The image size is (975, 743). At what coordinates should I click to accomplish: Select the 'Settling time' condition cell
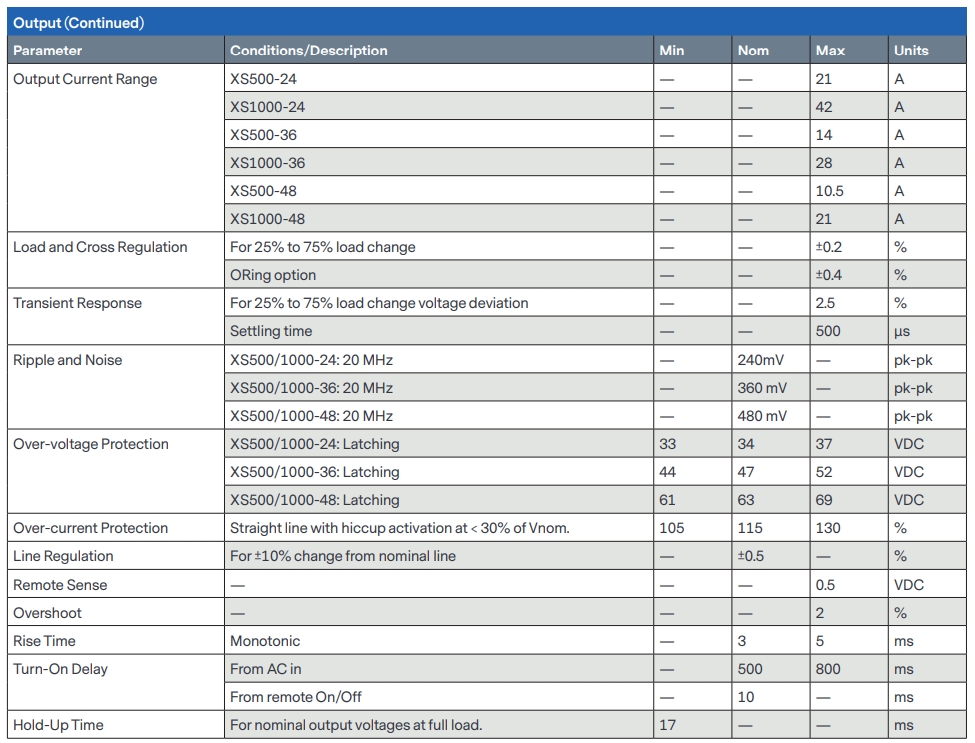271,331
